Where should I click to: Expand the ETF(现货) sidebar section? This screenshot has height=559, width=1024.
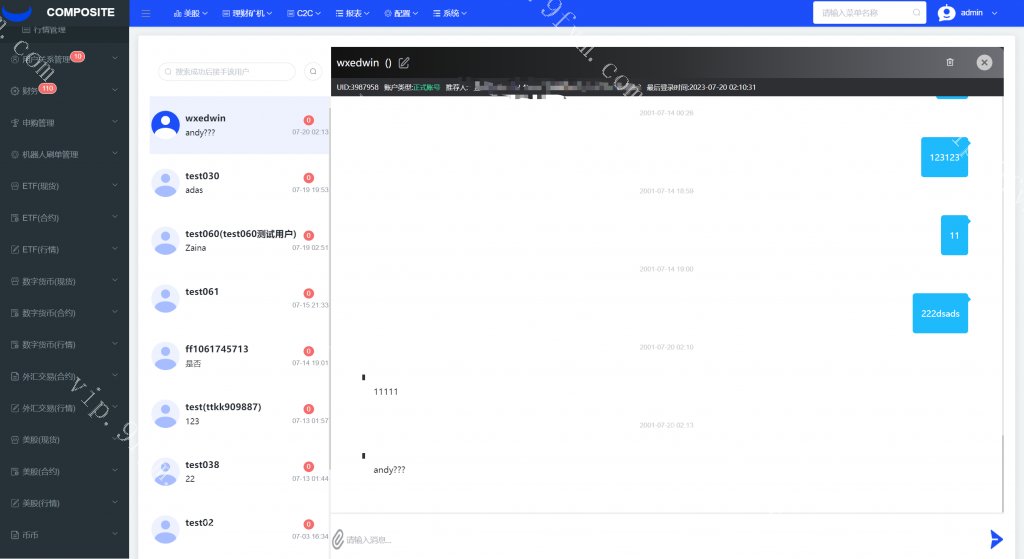point(64,186)
